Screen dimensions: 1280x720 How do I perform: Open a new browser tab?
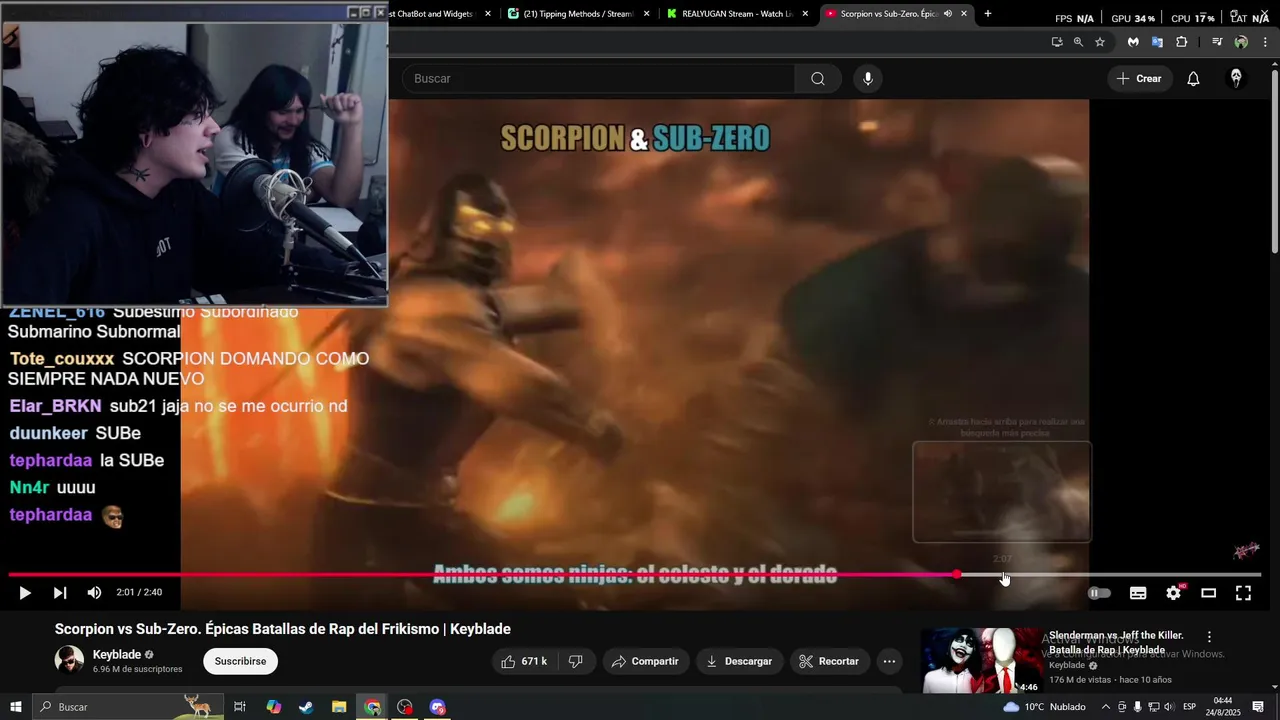[x=988, y=14]
